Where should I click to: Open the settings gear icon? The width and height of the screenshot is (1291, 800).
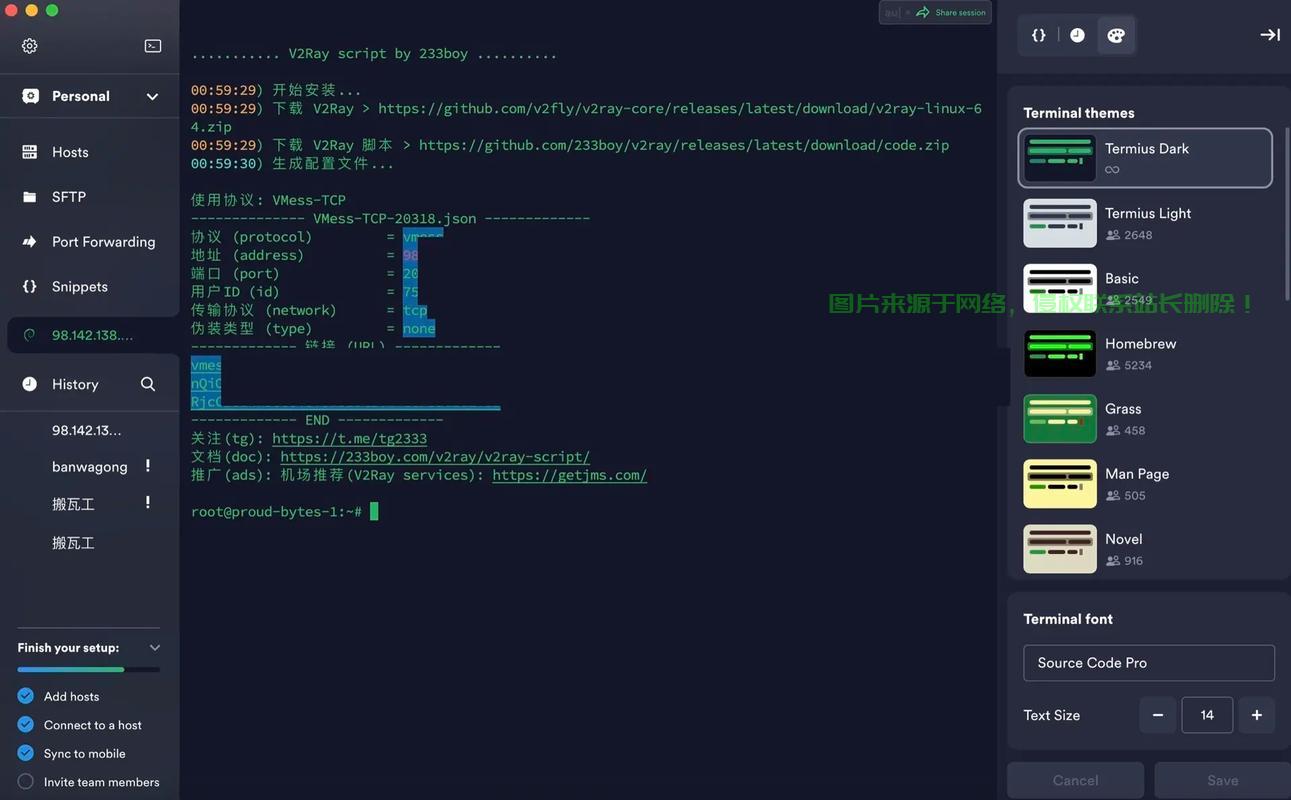[30, 46]
